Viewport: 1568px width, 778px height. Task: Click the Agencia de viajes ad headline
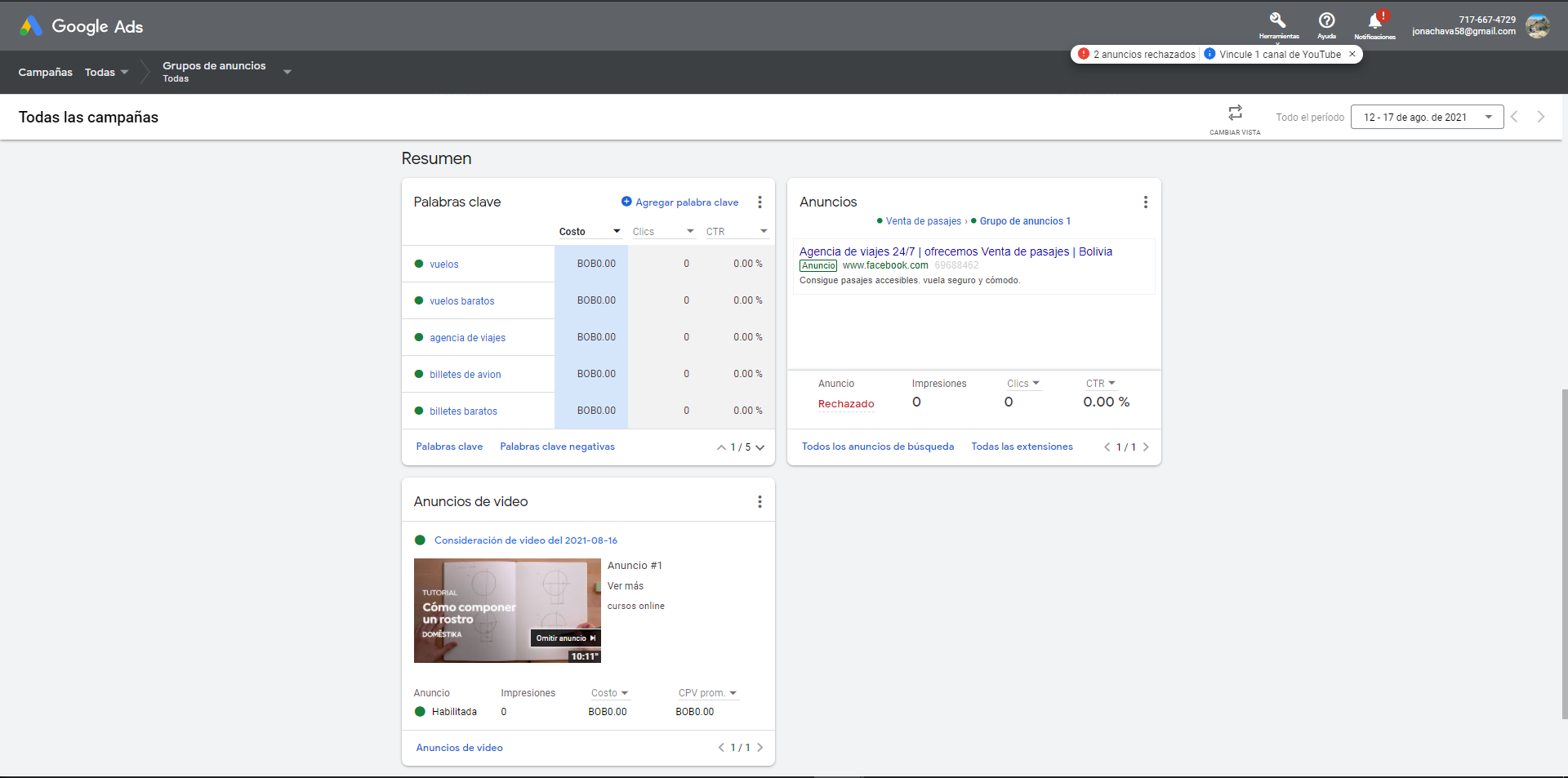(x=955, y=251)
